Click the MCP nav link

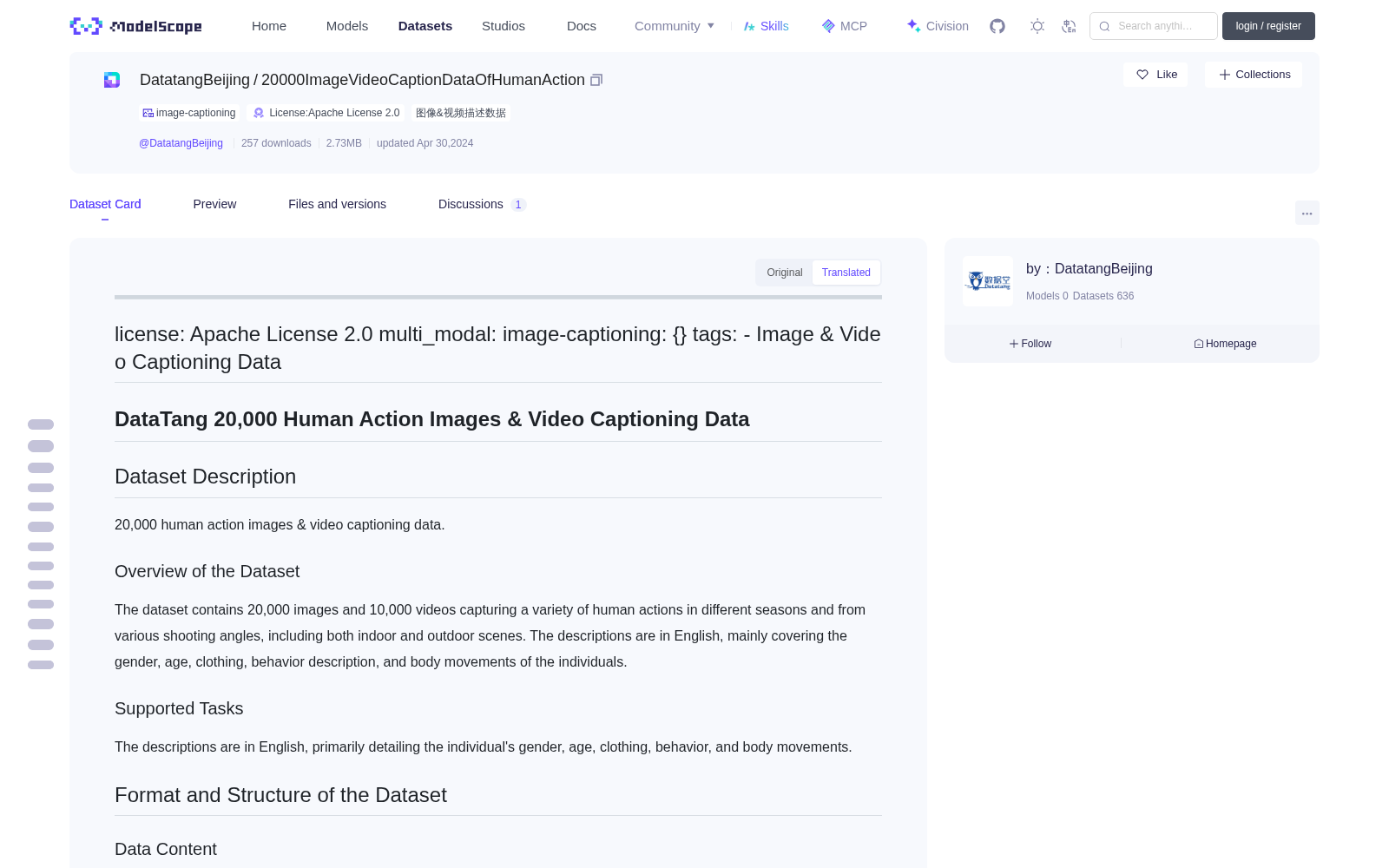pos(844,26)
